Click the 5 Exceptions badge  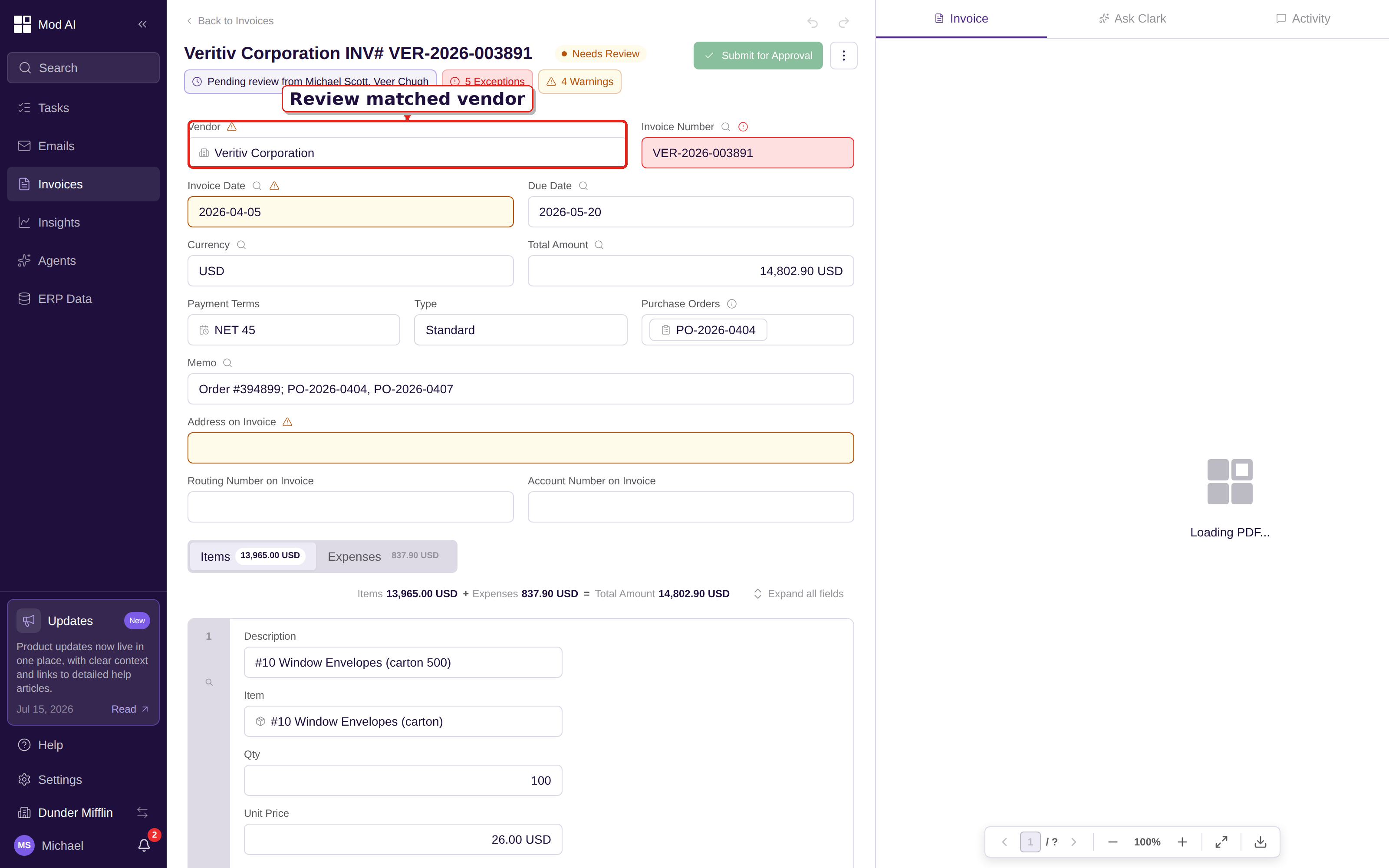487,81
